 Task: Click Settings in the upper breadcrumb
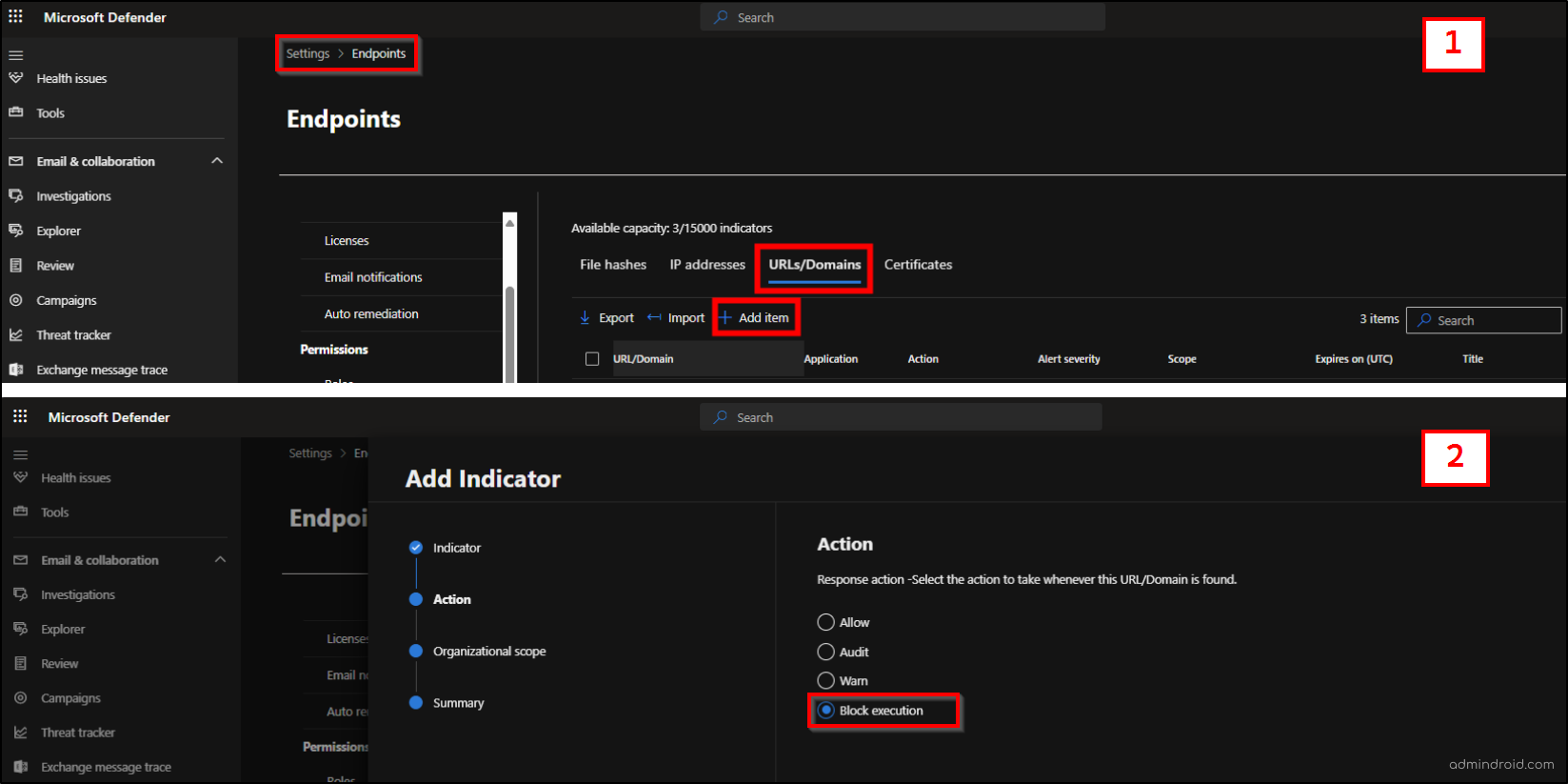(x=308, y=54)
